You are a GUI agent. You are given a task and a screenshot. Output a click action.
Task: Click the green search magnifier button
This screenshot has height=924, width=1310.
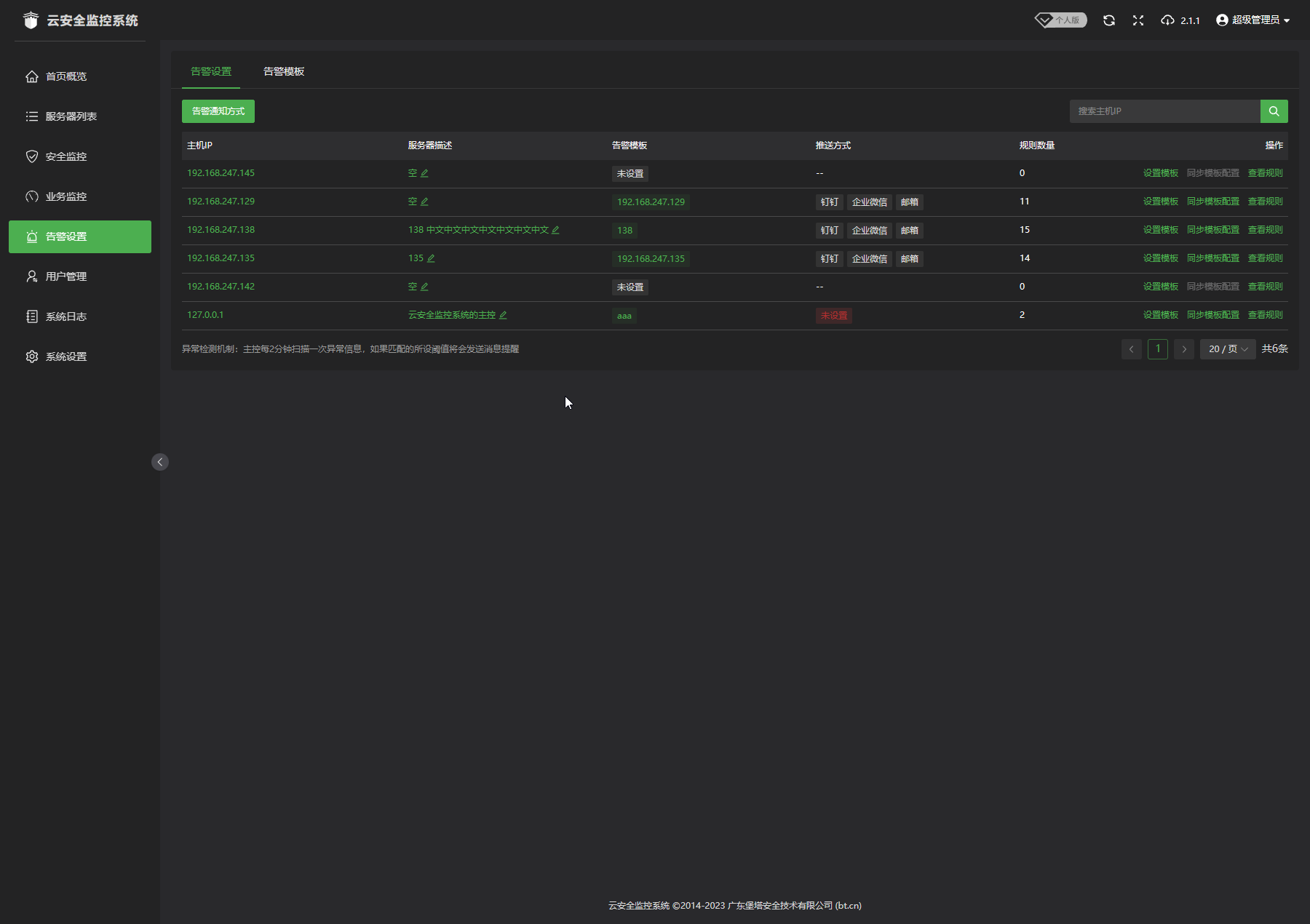pyautogui.click(x=1274, y=111)
